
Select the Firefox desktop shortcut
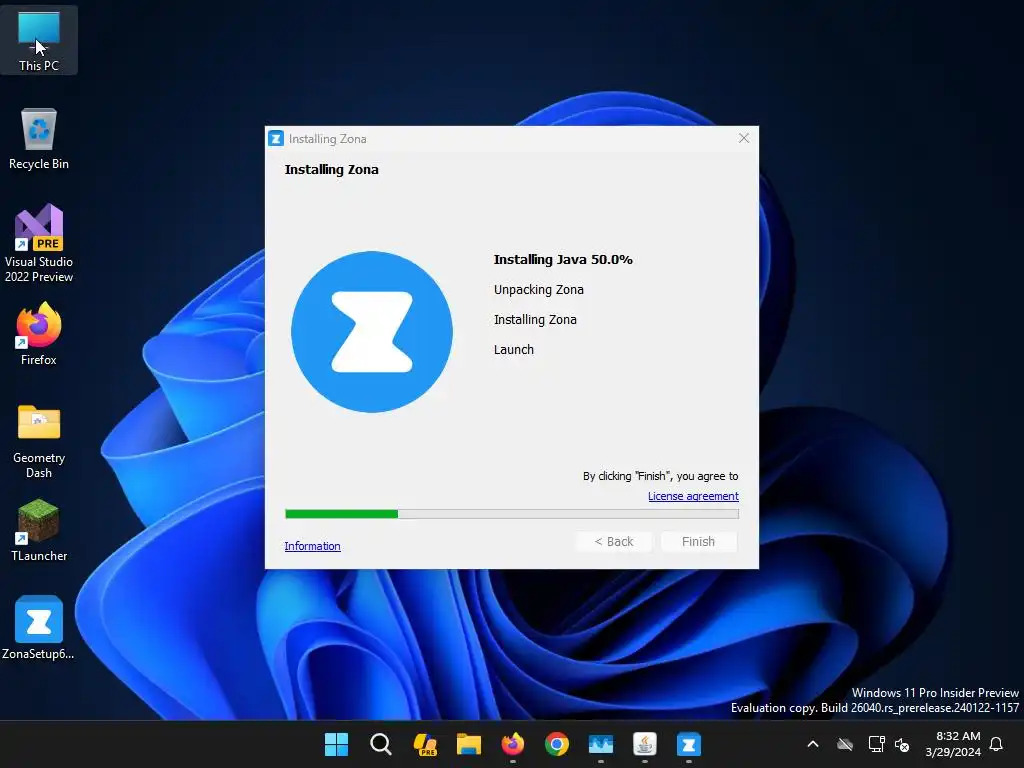[39, 334]
